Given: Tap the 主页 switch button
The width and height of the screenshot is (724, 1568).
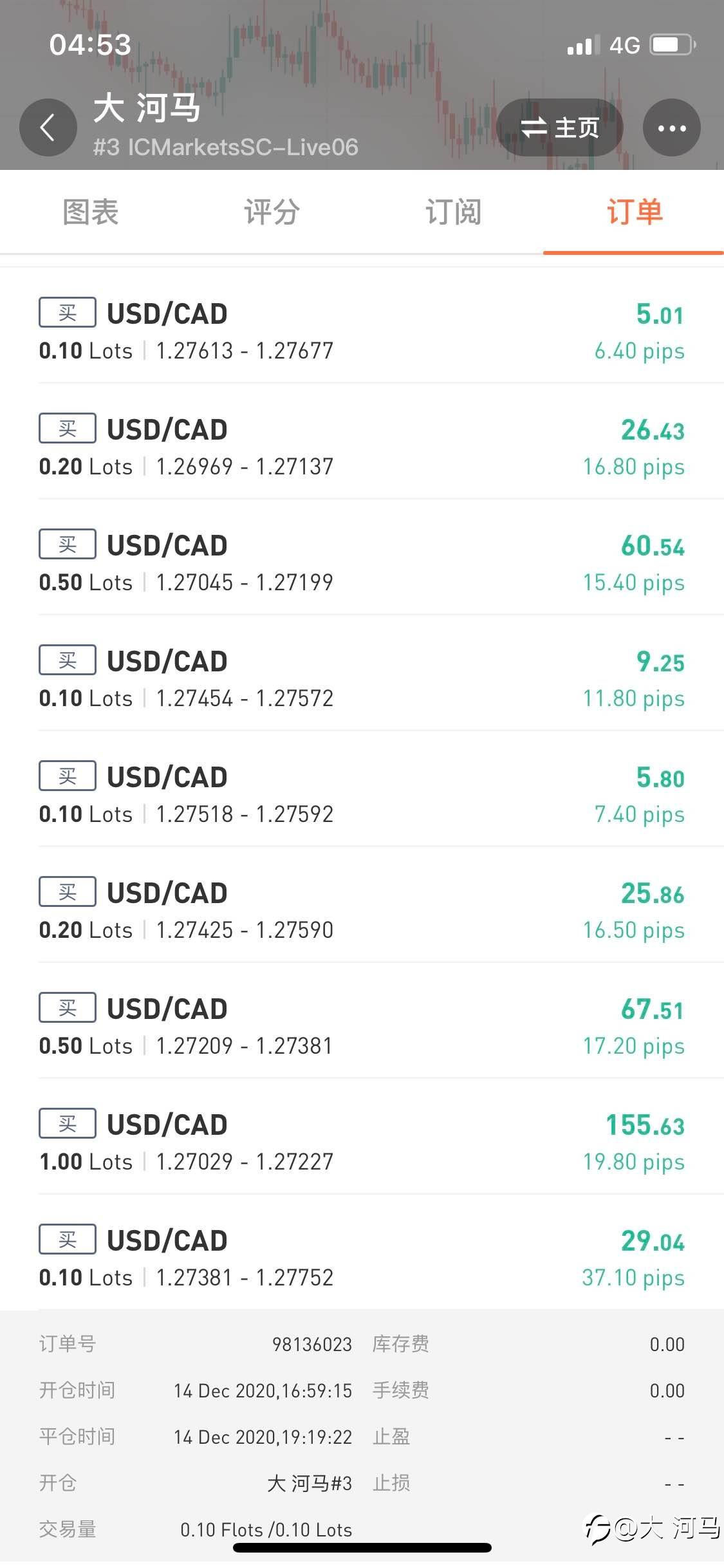Looking at the screenshot, I should 559,127.
